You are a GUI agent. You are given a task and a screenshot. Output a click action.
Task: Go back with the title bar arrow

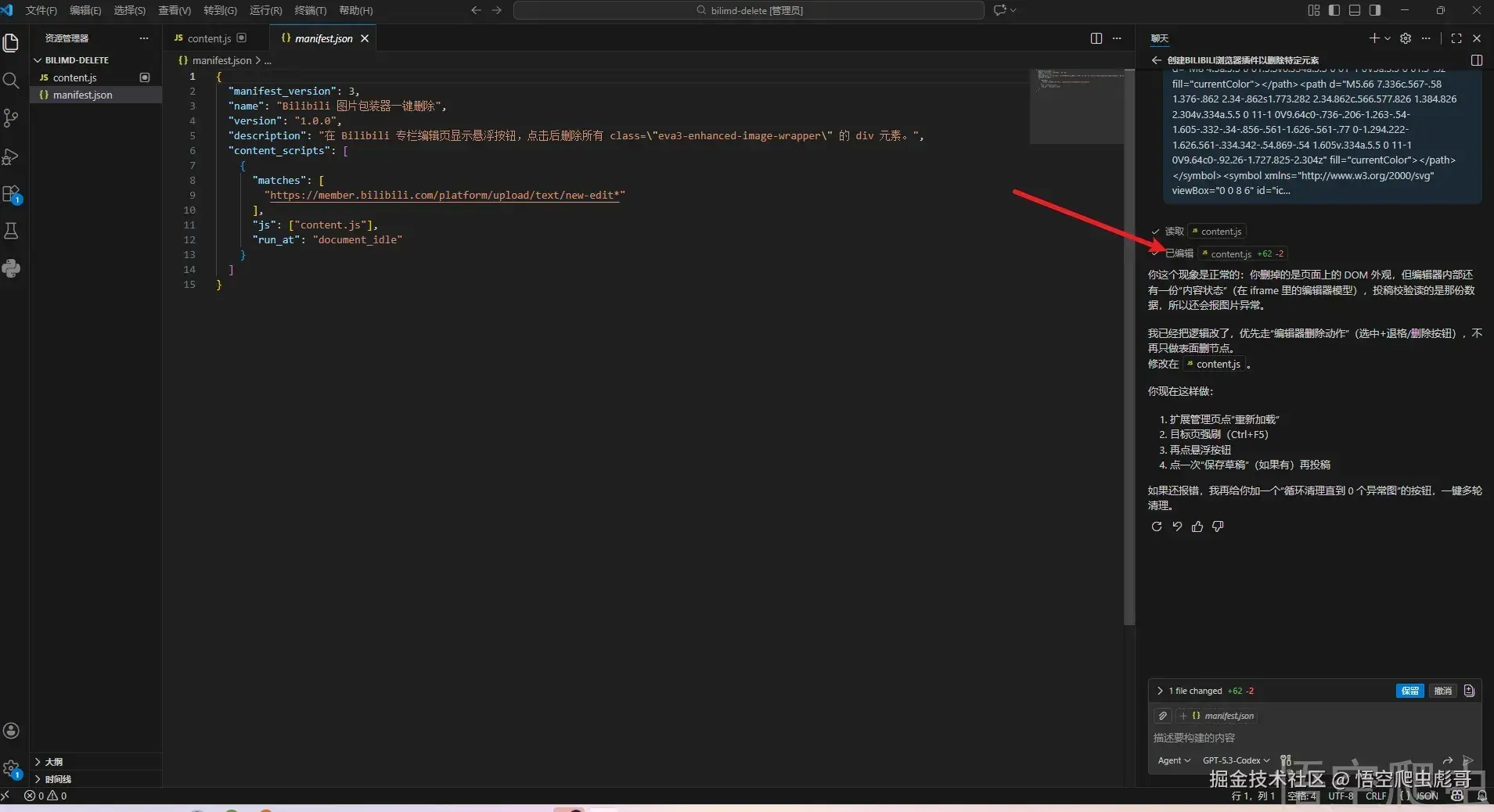click(x=476, y=10)
